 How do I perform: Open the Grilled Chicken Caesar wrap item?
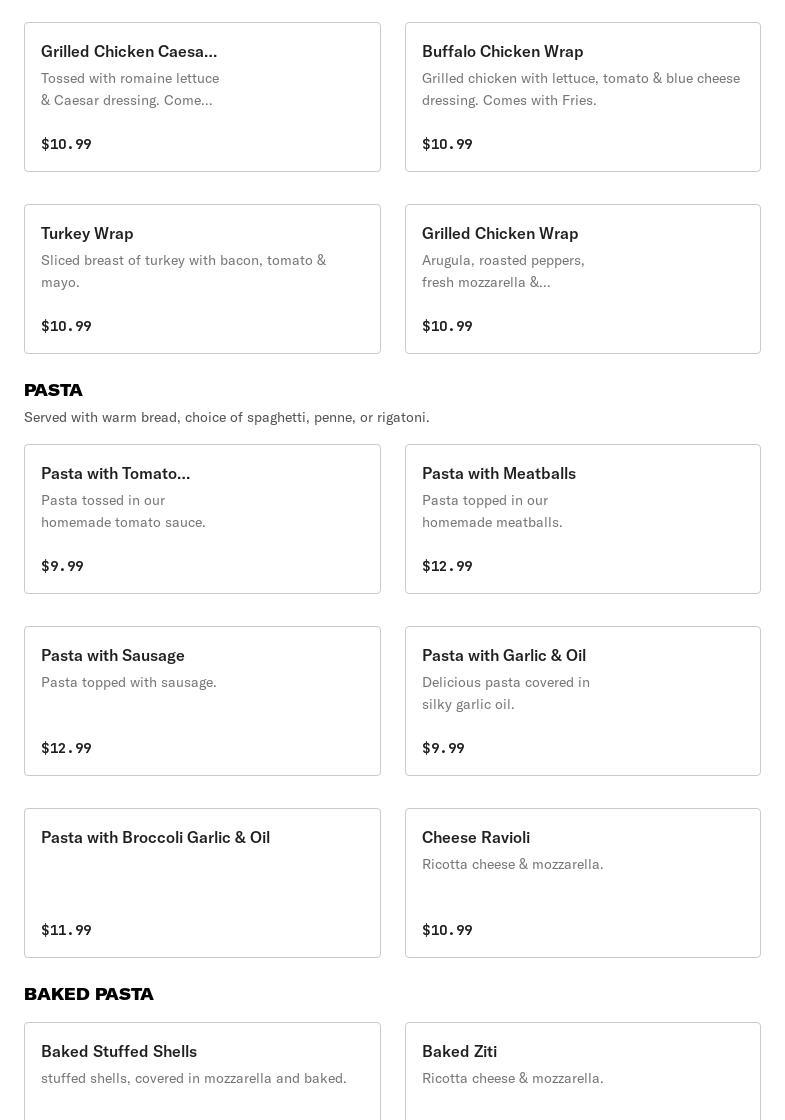pyautogui.click(x=202, y=97)
